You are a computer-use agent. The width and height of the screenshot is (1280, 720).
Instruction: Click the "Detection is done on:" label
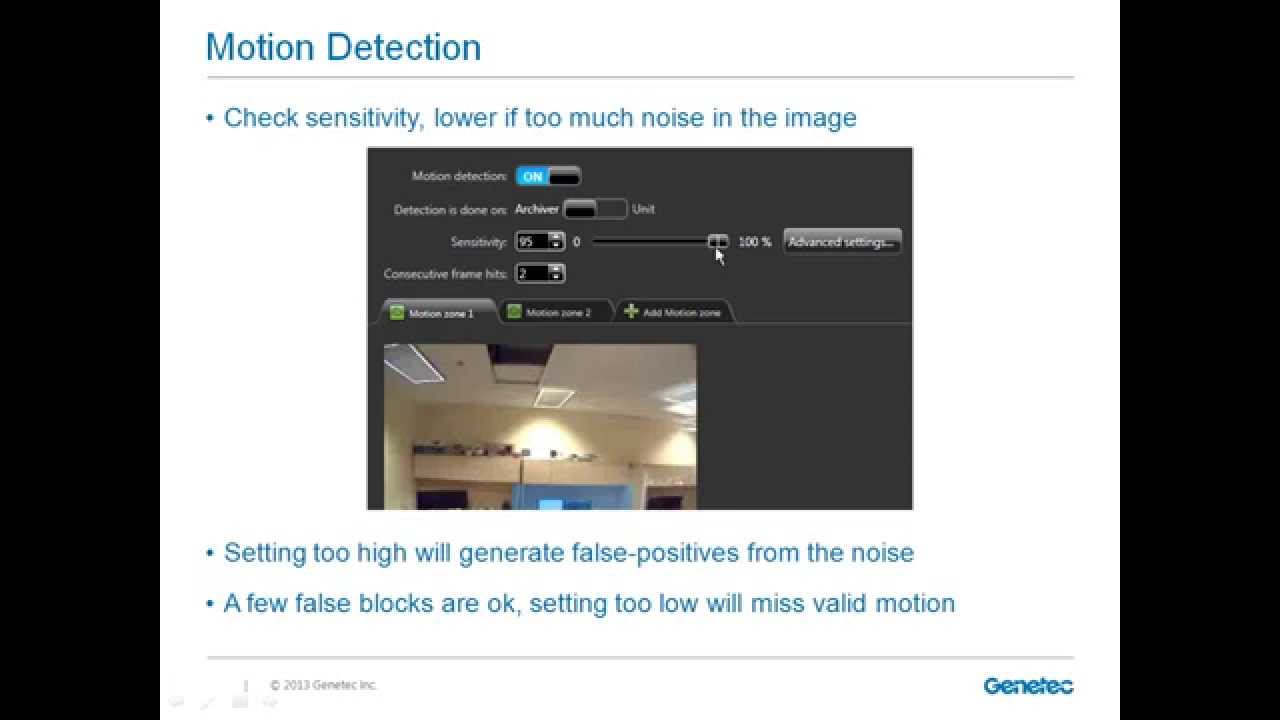[451, 210]
